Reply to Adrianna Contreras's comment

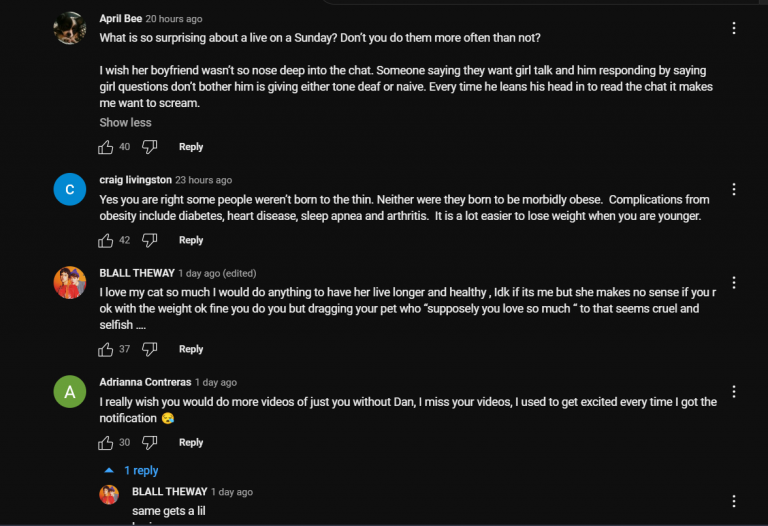coord(191,443)
